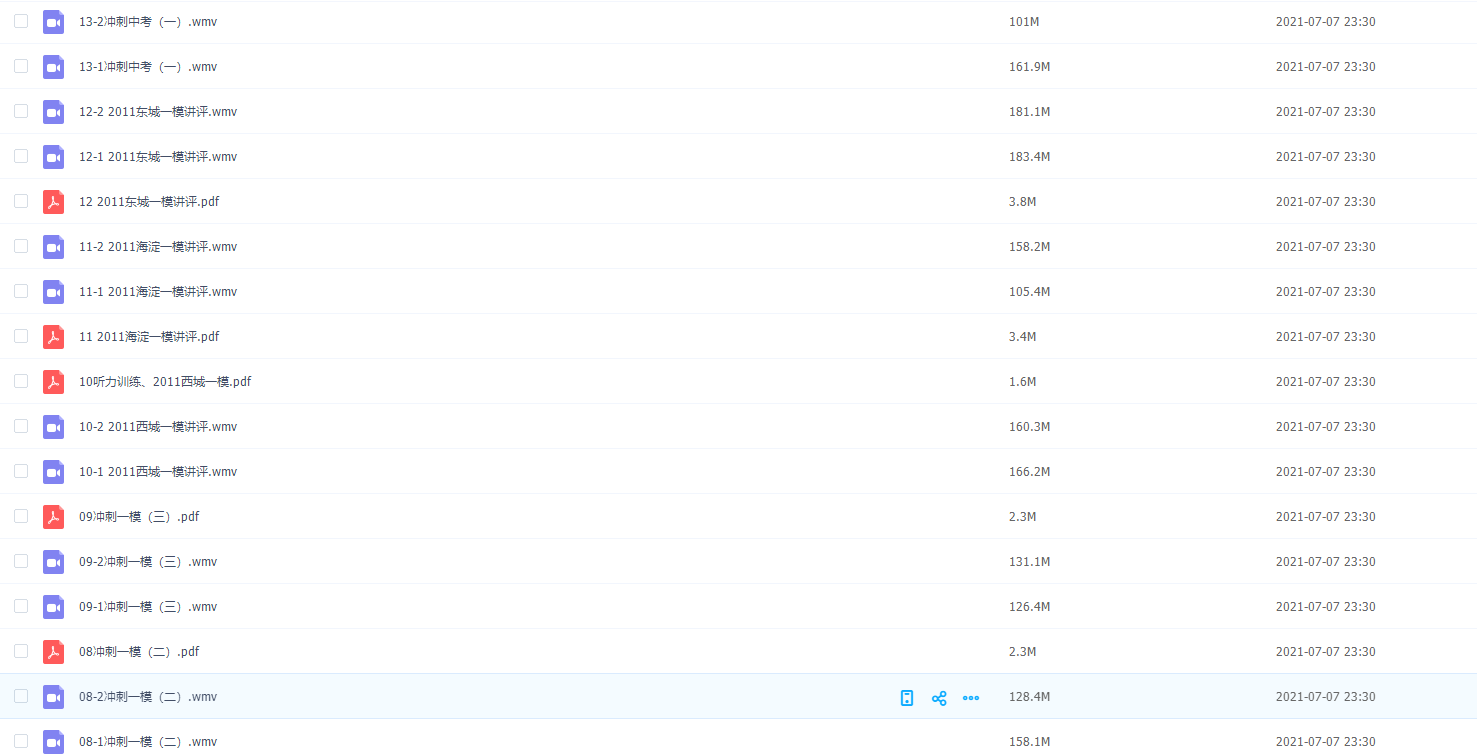Open file 12-2 2011东城一模讲评.wmv

coord(158,112)
